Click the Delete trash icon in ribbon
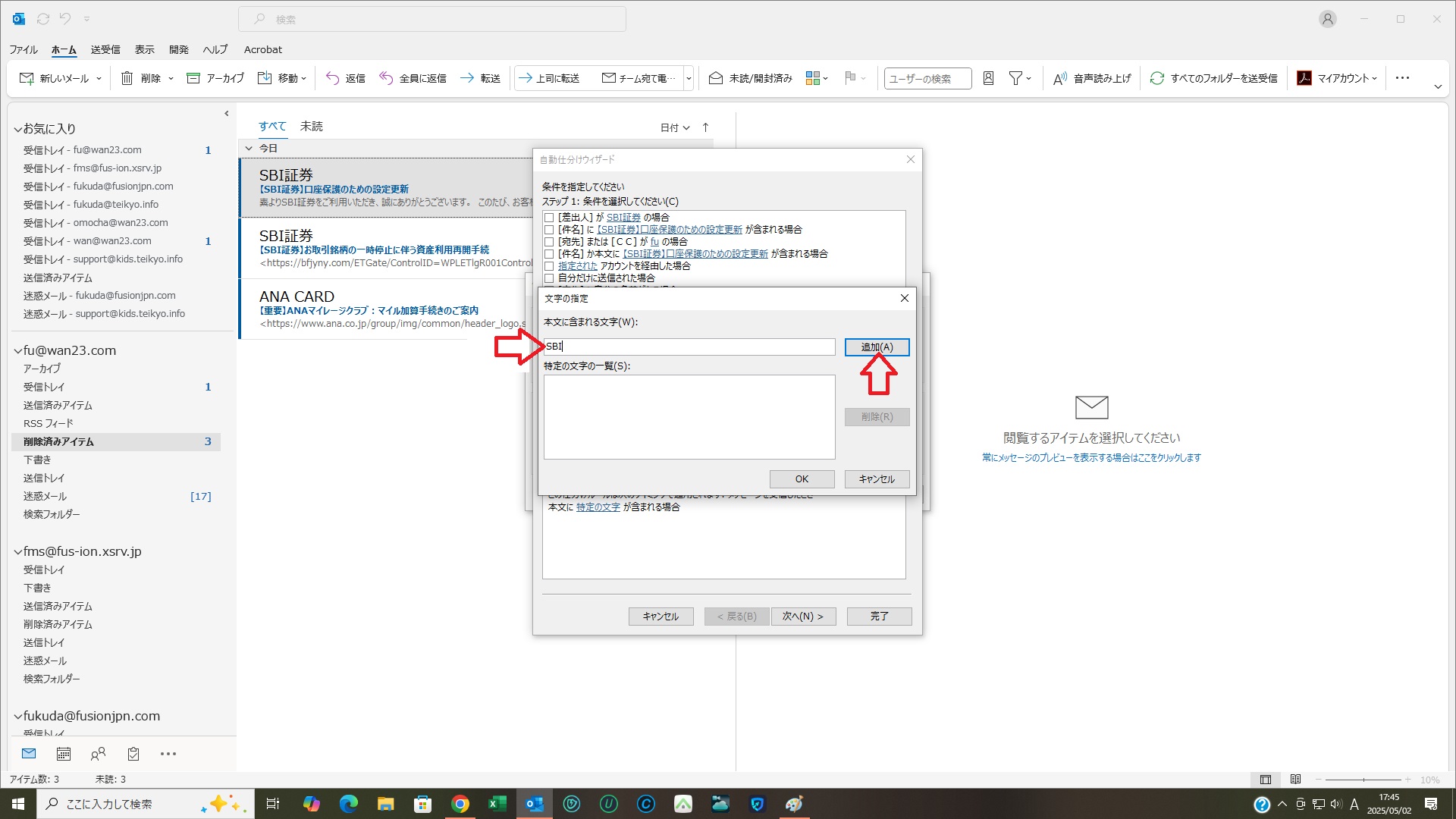The image size is (1456, 819). tap(127, 78)
